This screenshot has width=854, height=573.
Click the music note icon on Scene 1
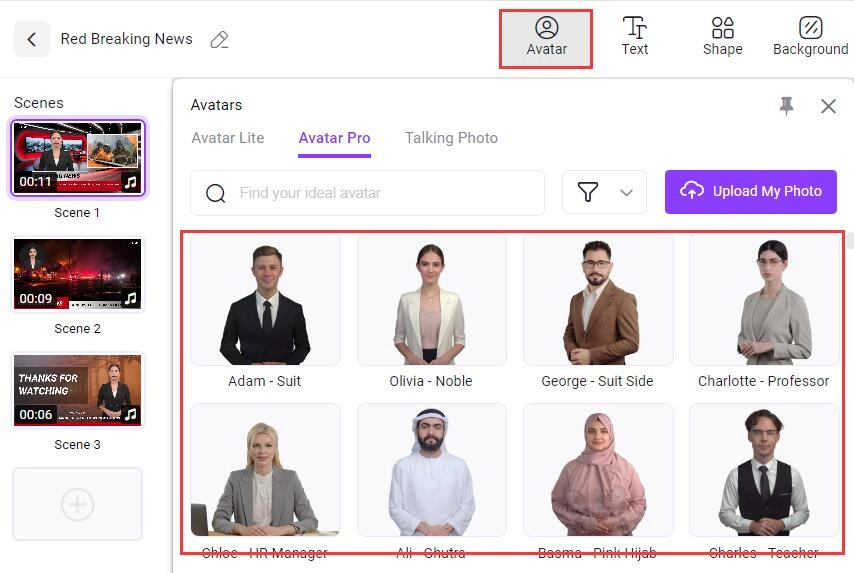tap(130, 182)
